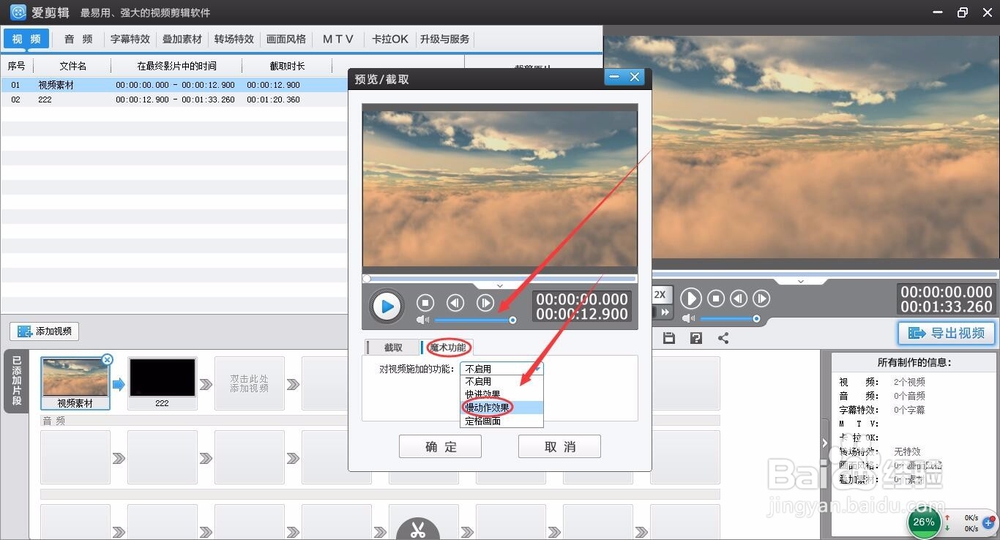Click the 爱剪辑 app logo in the title bar
This screenshot has width=1000, height=540.
(x=17, y=12)
